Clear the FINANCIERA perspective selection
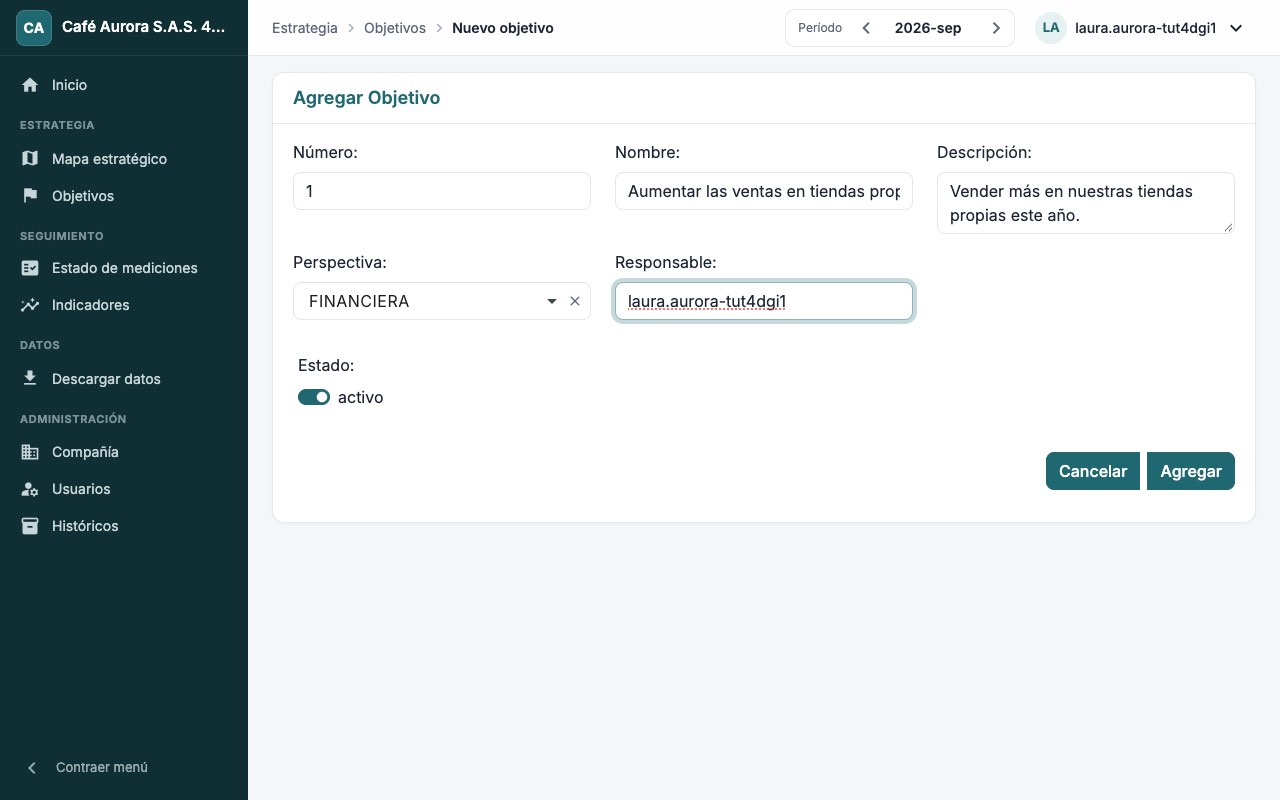The width and height of the screenshot is (1280, 800). pos(575,301)
